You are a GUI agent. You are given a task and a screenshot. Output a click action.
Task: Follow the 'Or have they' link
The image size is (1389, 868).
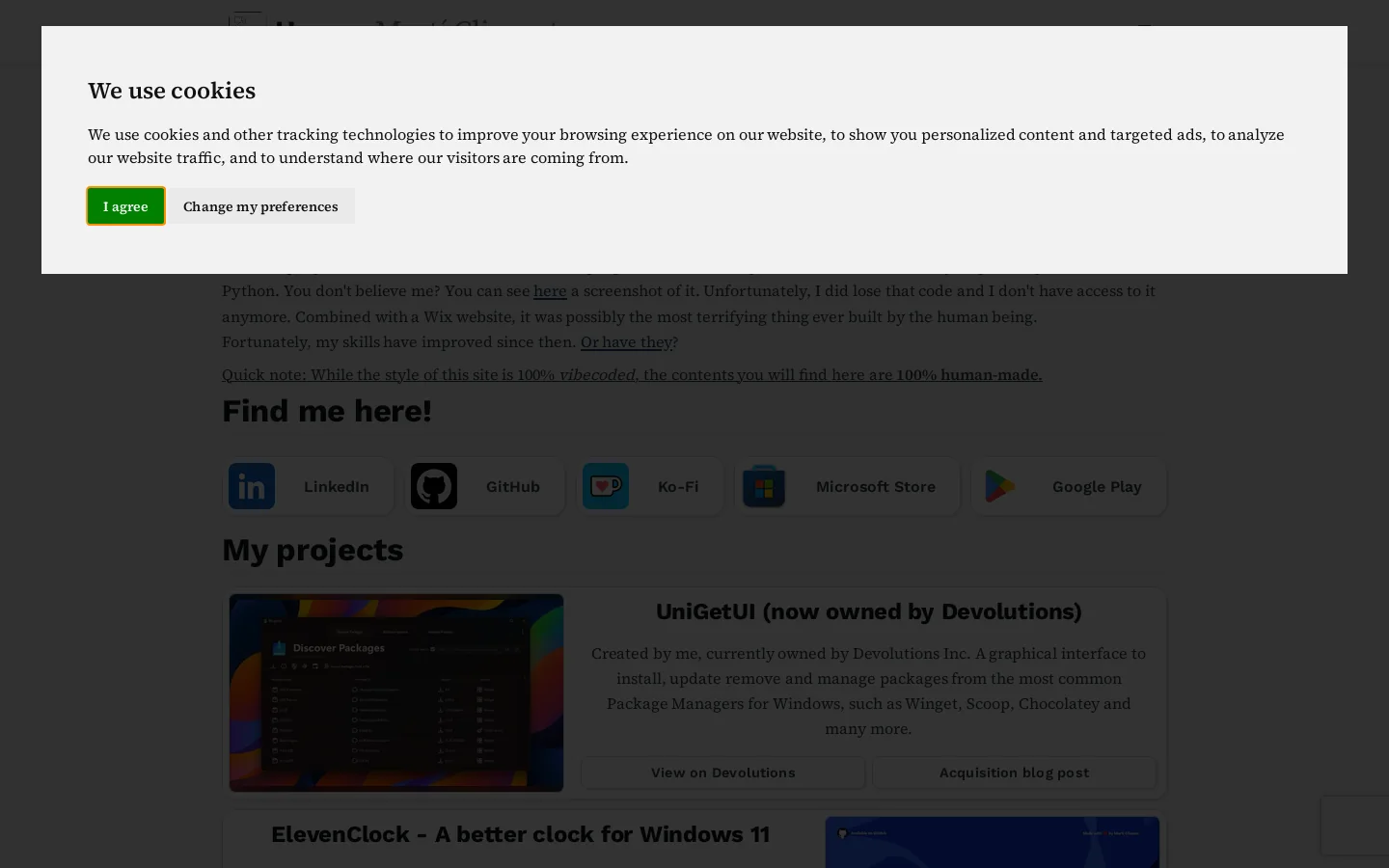tap(627, 341)
